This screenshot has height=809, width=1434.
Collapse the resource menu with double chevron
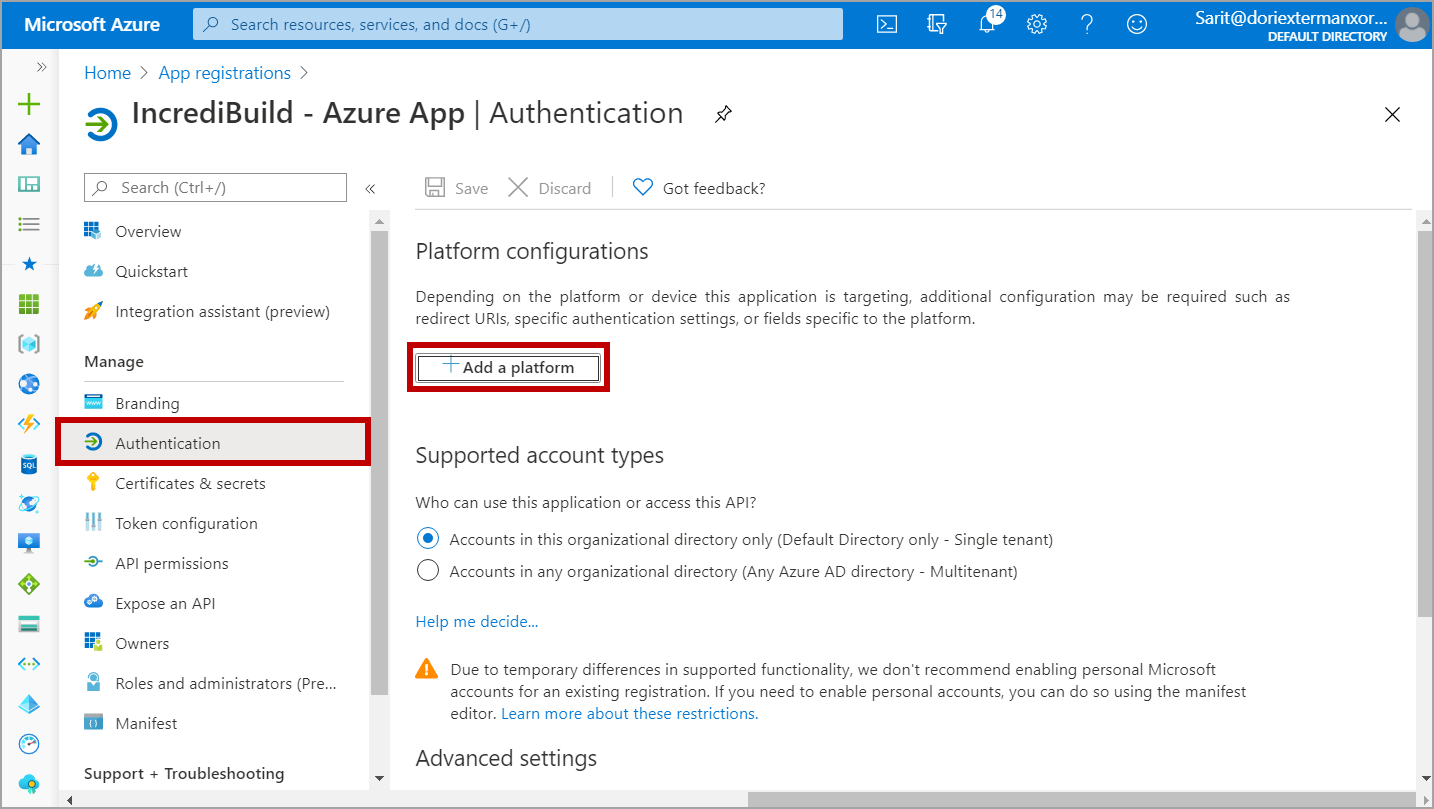pos(370,188)
